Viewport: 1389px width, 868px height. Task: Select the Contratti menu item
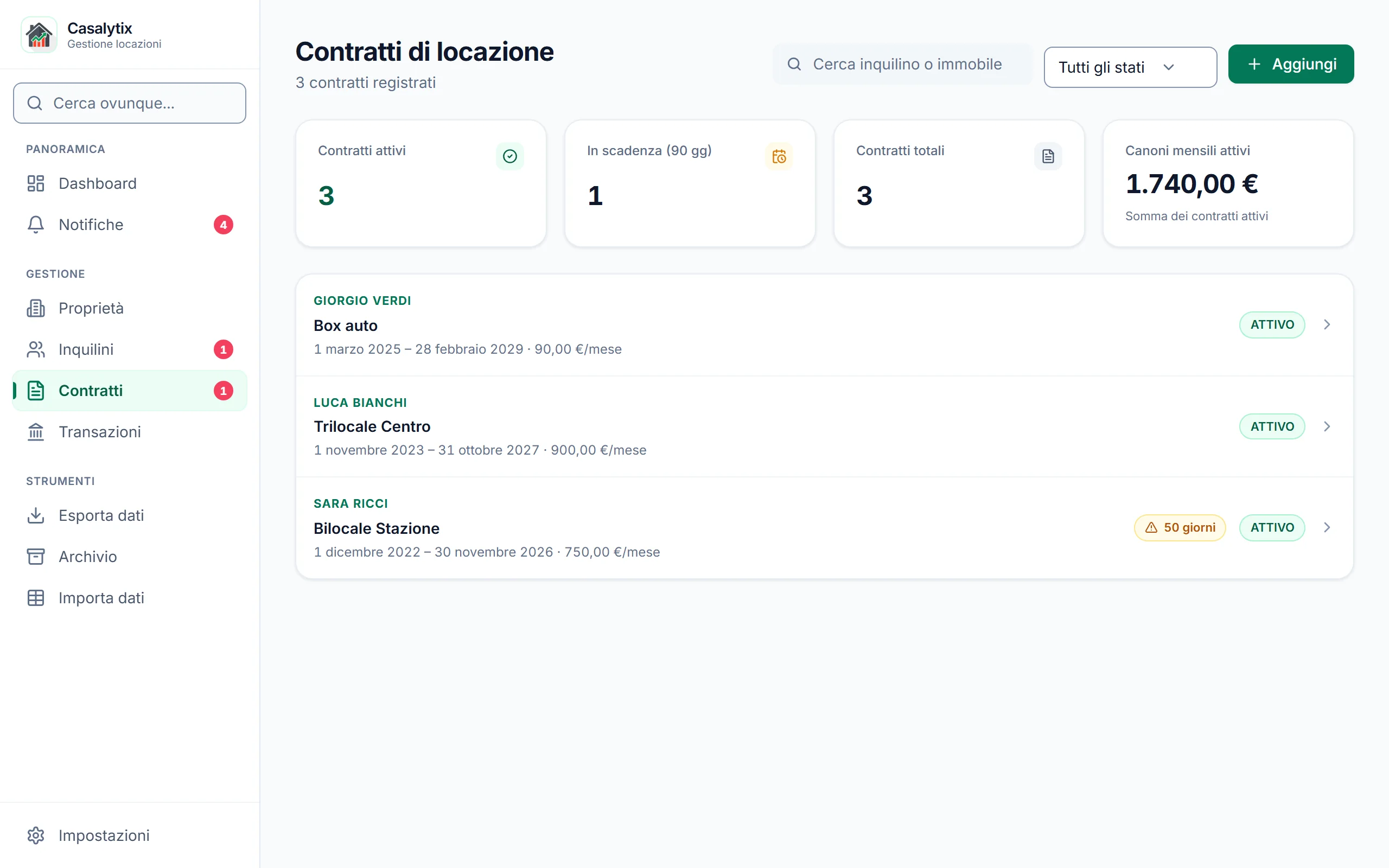[x=130, y=391]
